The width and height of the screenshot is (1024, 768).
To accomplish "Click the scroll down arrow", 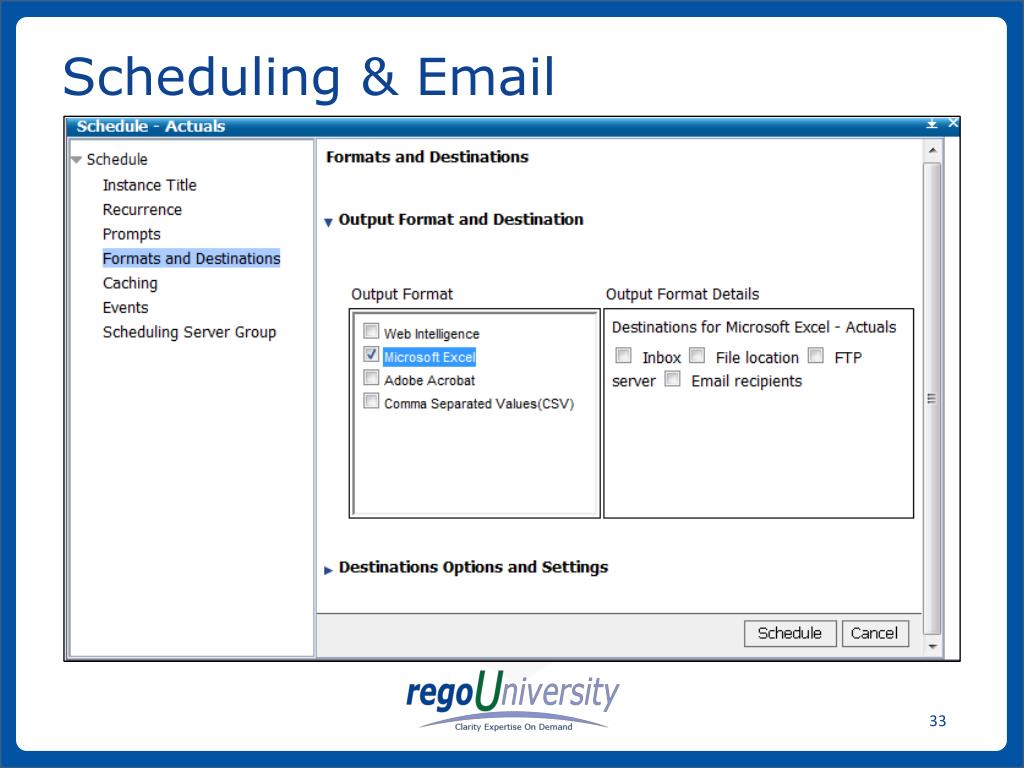I will pos(933,647).
